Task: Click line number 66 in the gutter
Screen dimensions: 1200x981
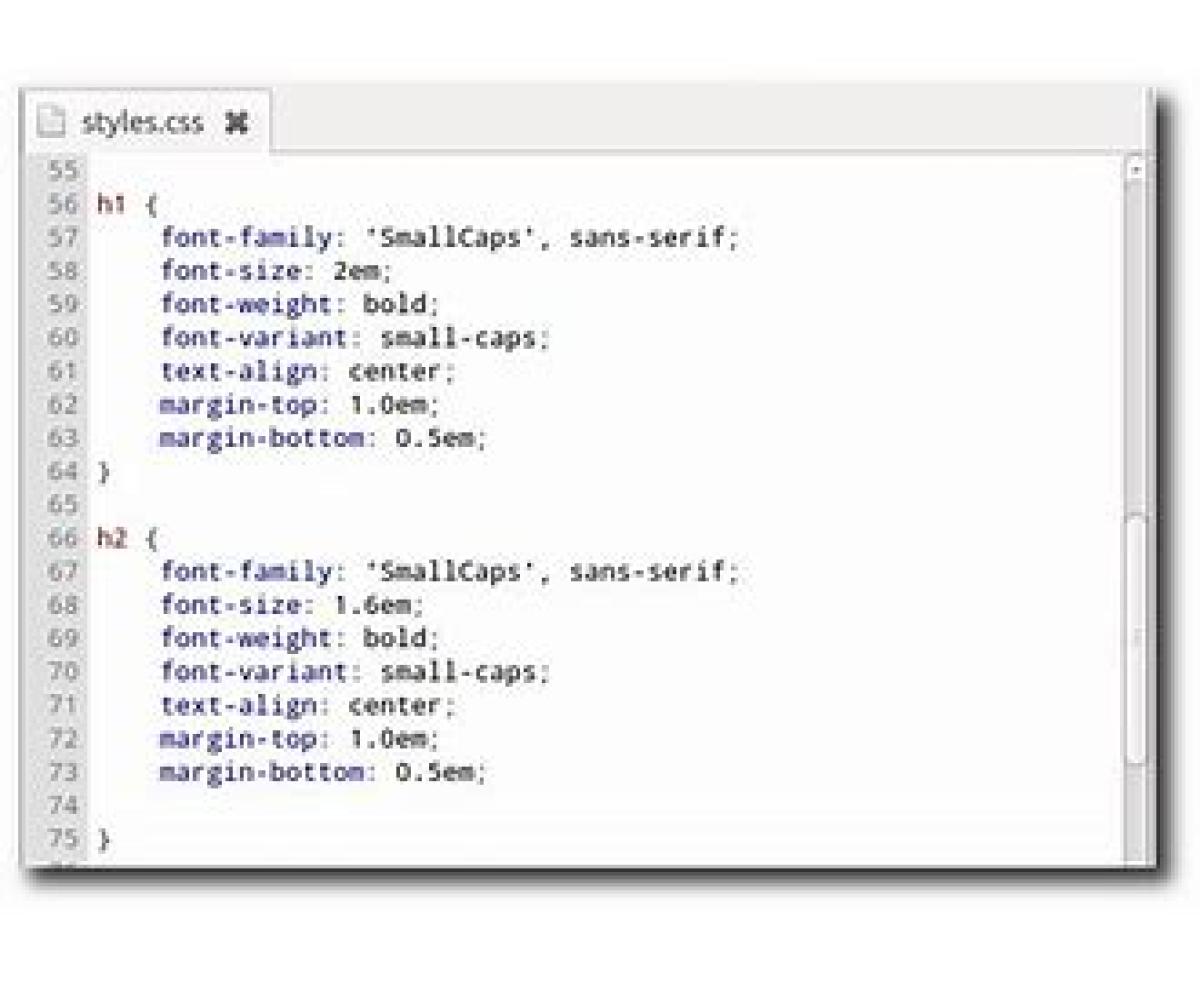Action: pos(62,538)
